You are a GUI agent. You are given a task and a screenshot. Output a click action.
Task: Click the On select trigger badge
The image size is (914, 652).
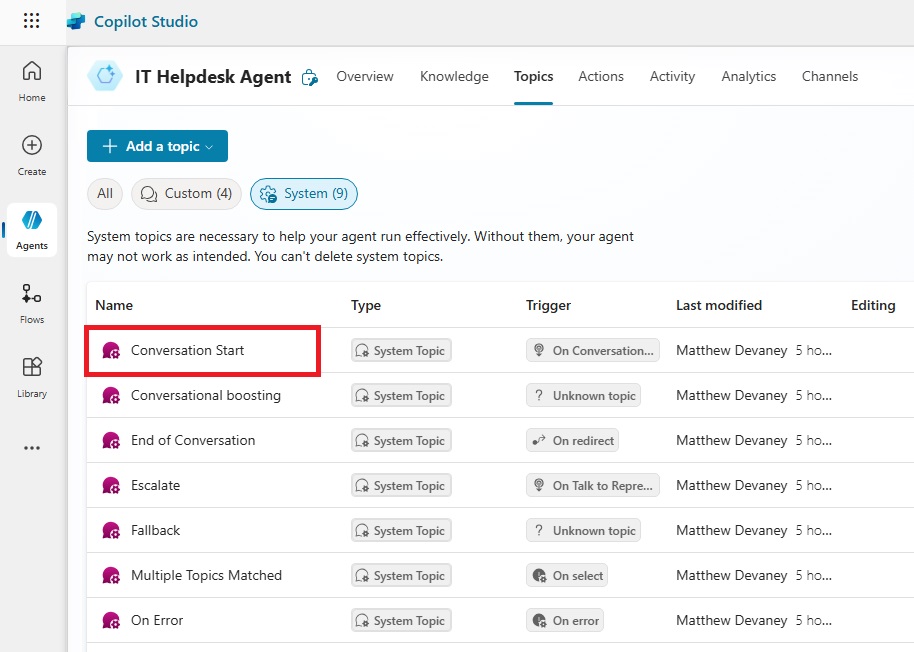click(x=567, y=575)
